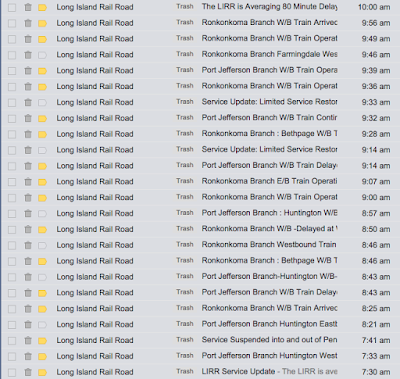Click trash icon on the 8:57 am Huntington row
Screen dimensions: 400x379
coord(28,213)
